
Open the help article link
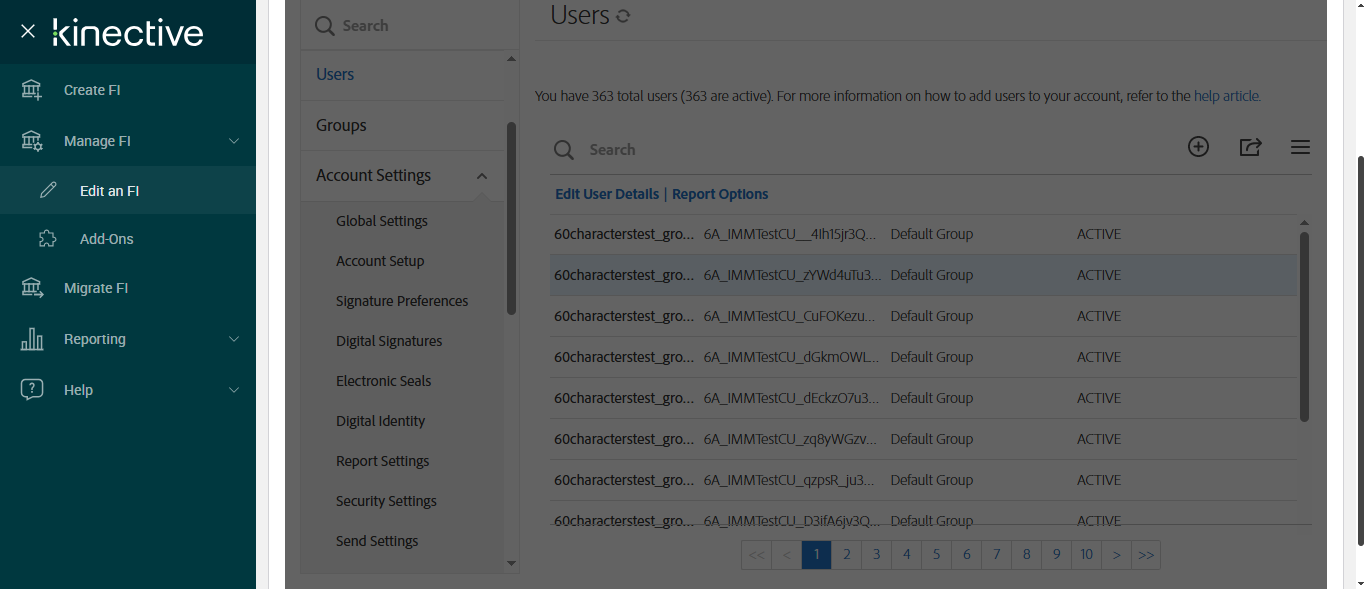click(x=1226, y=97)
